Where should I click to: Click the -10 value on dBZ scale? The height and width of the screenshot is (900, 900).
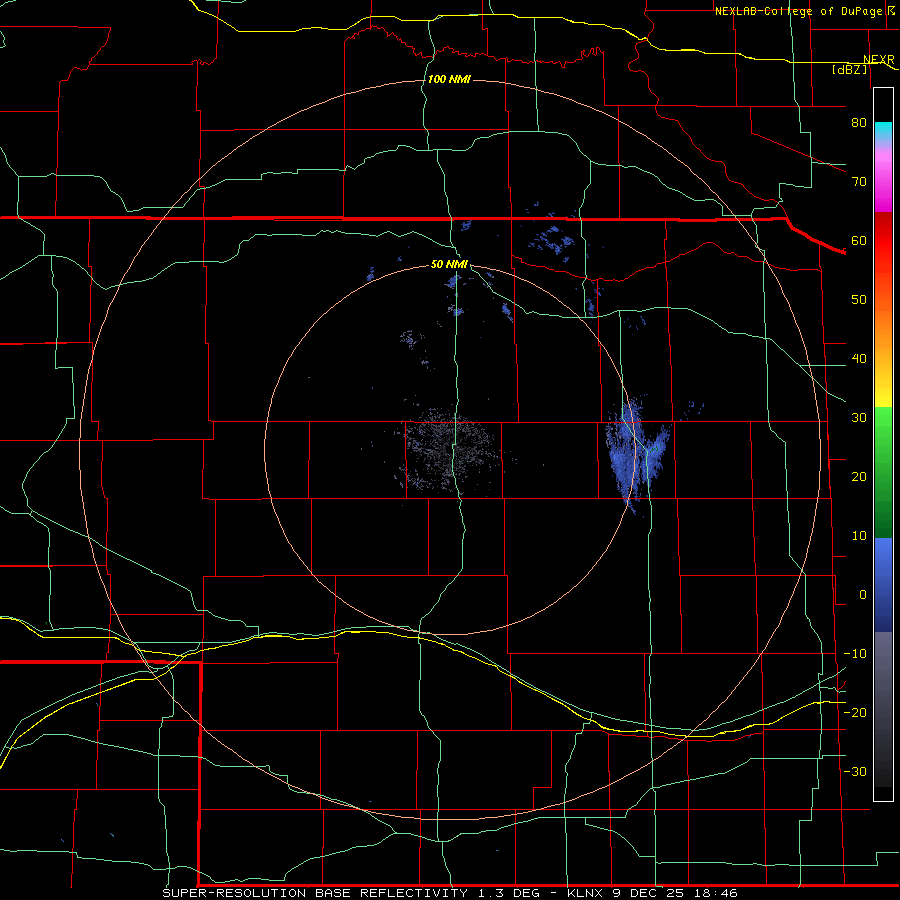pos(855,654)
